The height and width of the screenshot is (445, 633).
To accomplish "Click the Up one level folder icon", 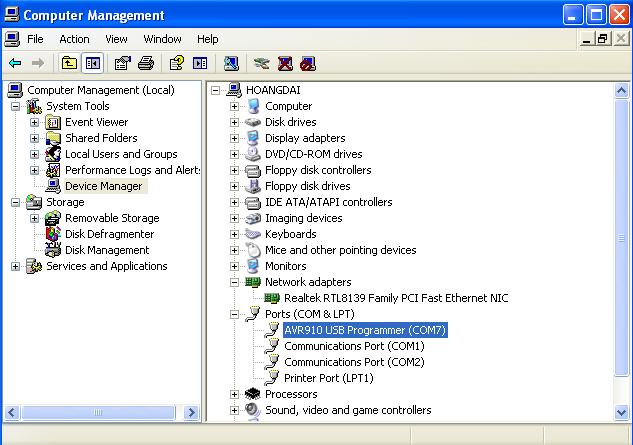I will tap(69, 63).
